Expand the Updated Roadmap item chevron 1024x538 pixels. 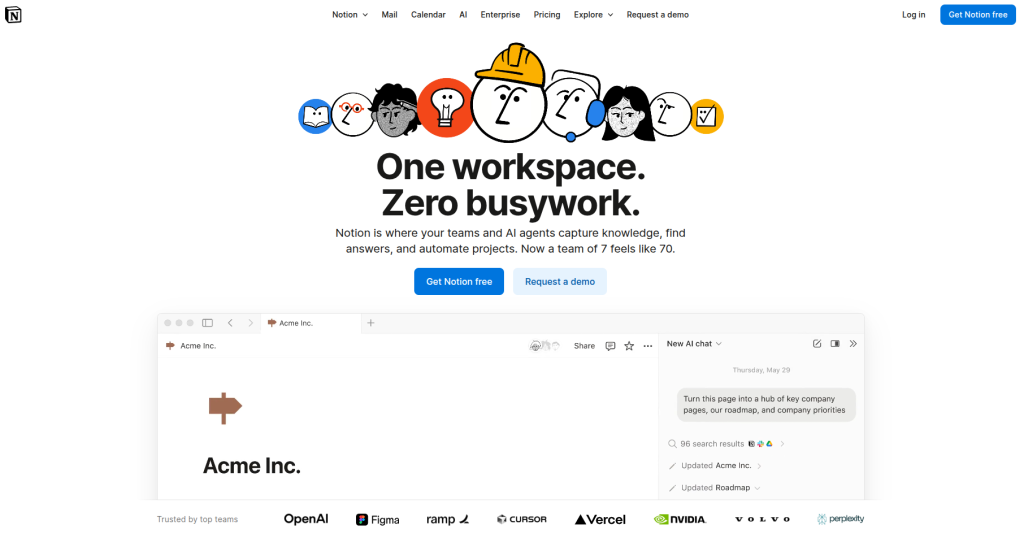click(758, 488)
